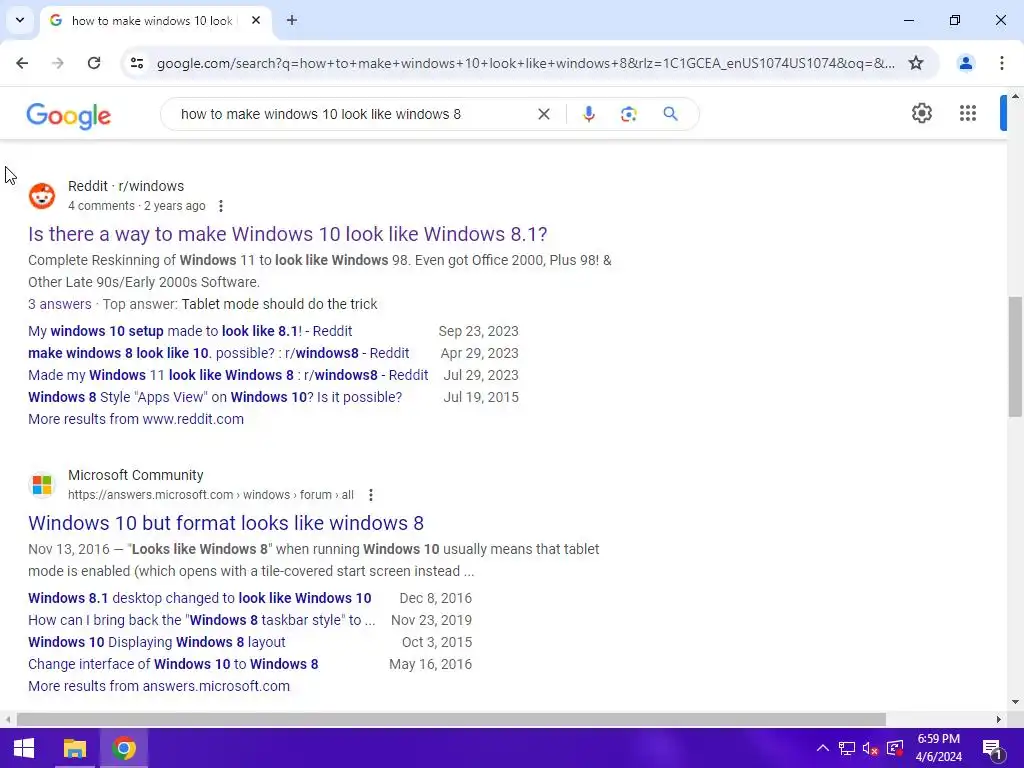This screenshot has width=1024, height=768.
Task: Close the current browser tab
Action: coord(256,20)
